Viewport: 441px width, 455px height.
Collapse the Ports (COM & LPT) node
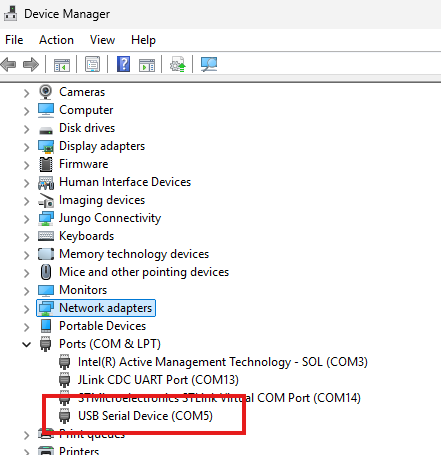coord(27,344)
